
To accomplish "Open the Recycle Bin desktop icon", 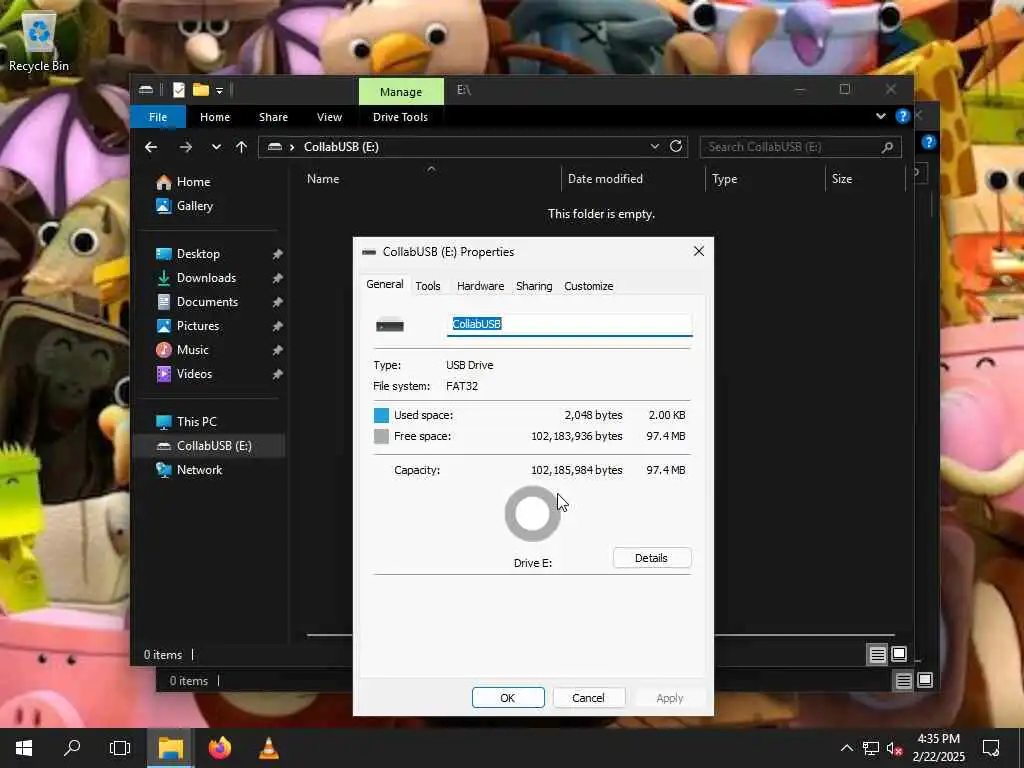I will click(x=39, y=41).
